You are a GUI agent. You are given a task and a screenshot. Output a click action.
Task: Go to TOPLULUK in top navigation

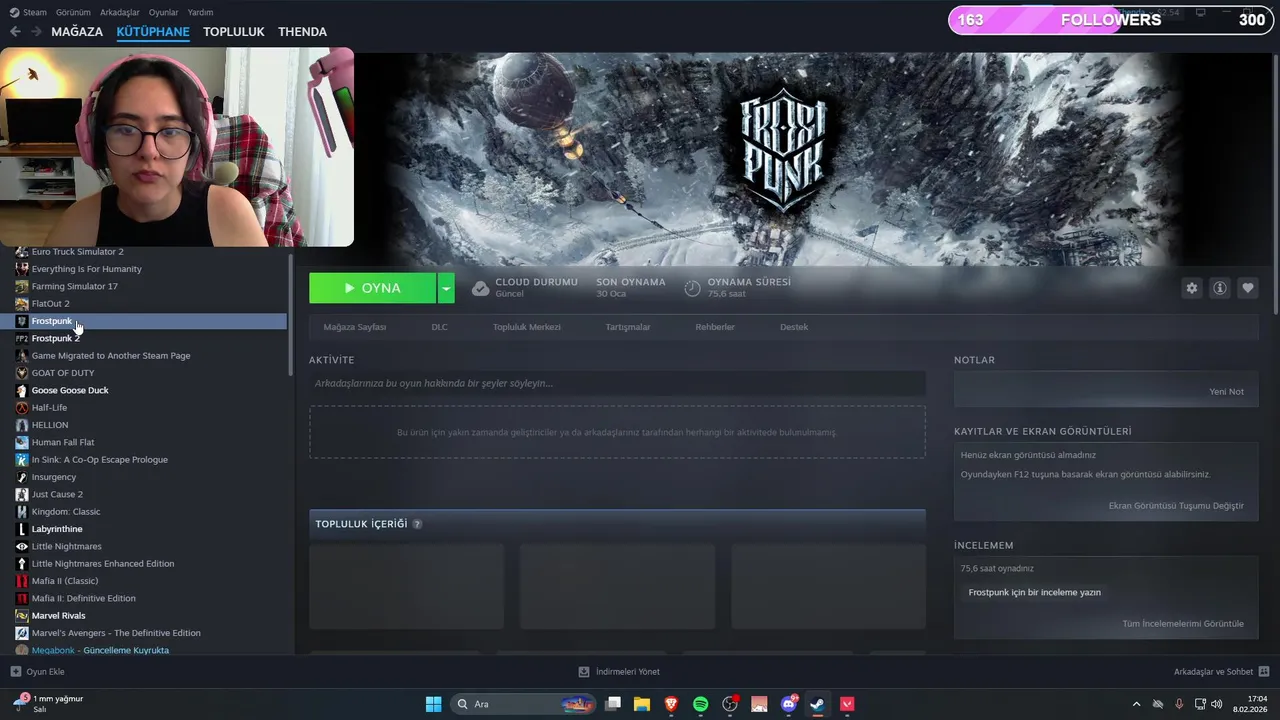click(x=234, y=32)
